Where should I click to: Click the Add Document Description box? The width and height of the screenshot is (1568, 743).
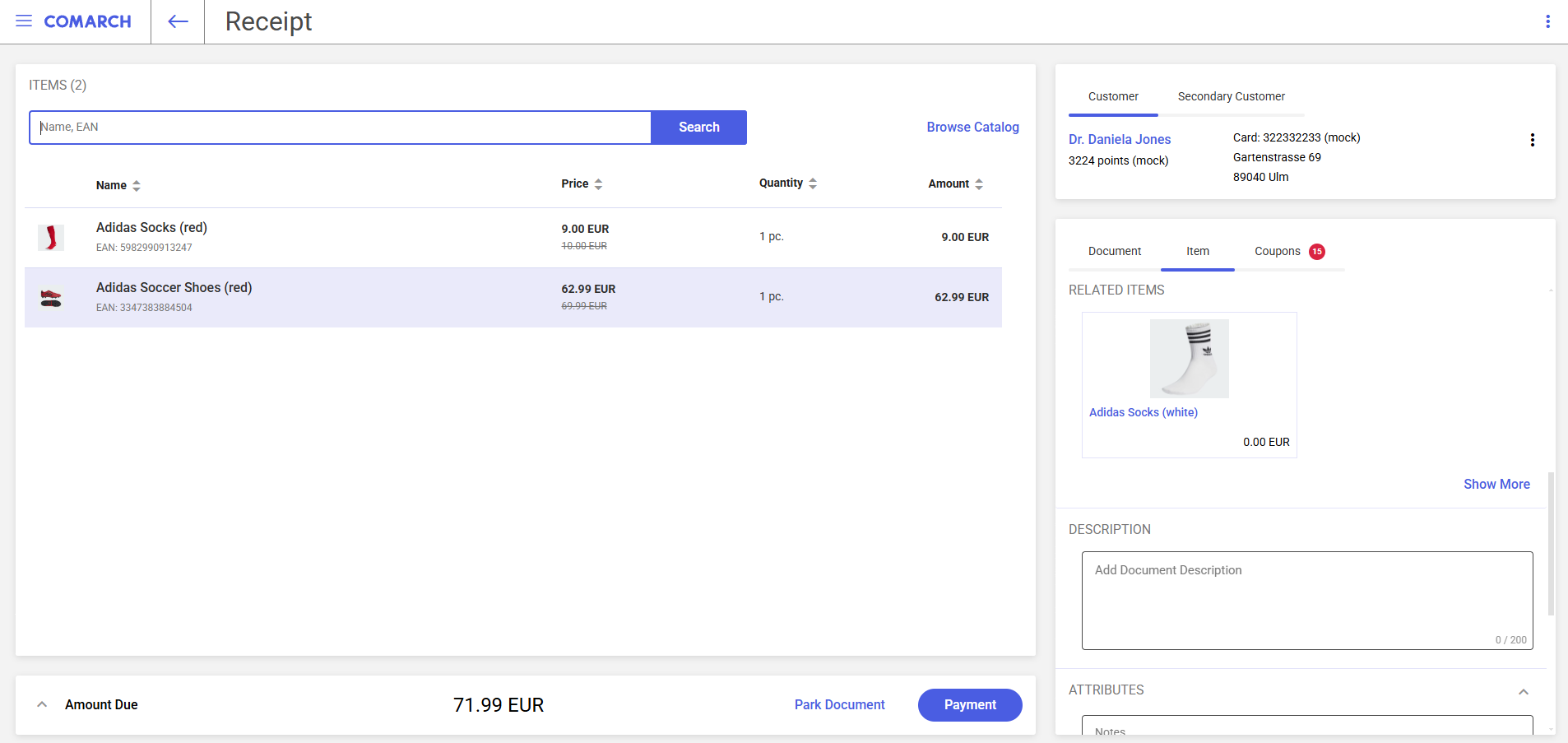click(1307, 601)
